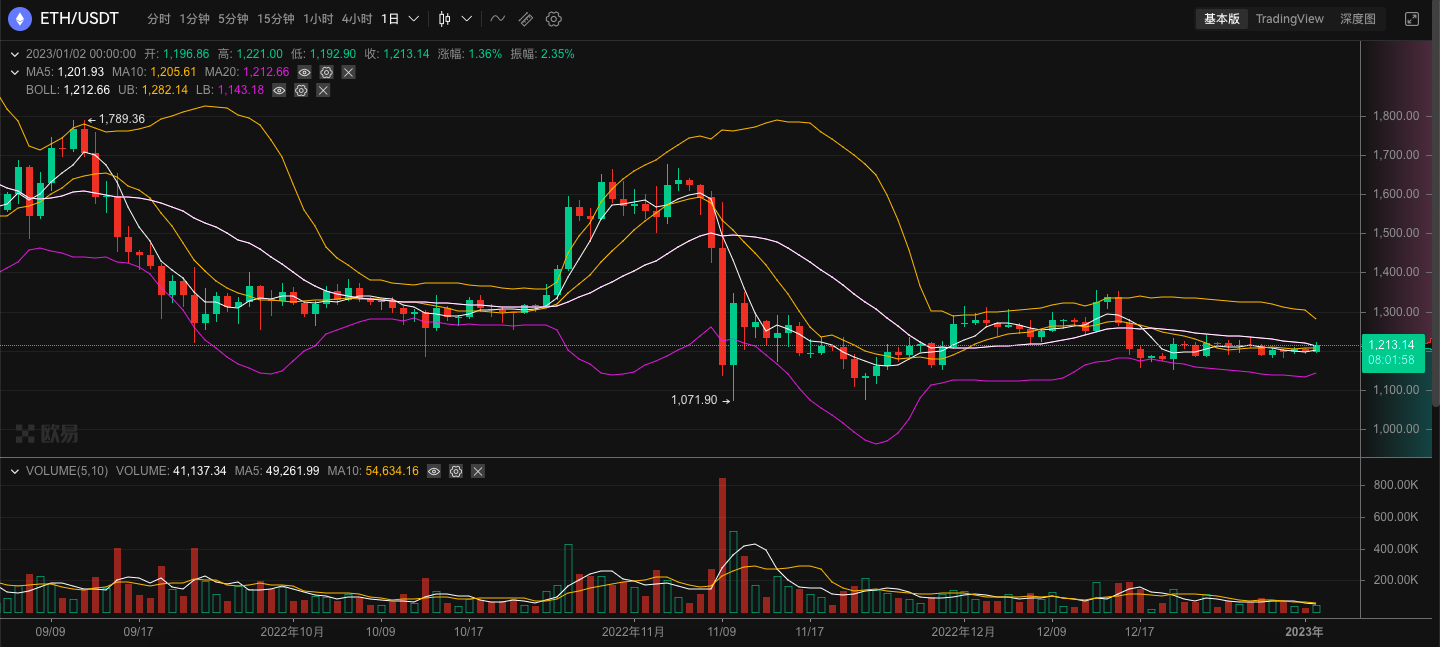Open the chart settings gear icon
The image size is (1440, 647).
[x=553, y=18]
